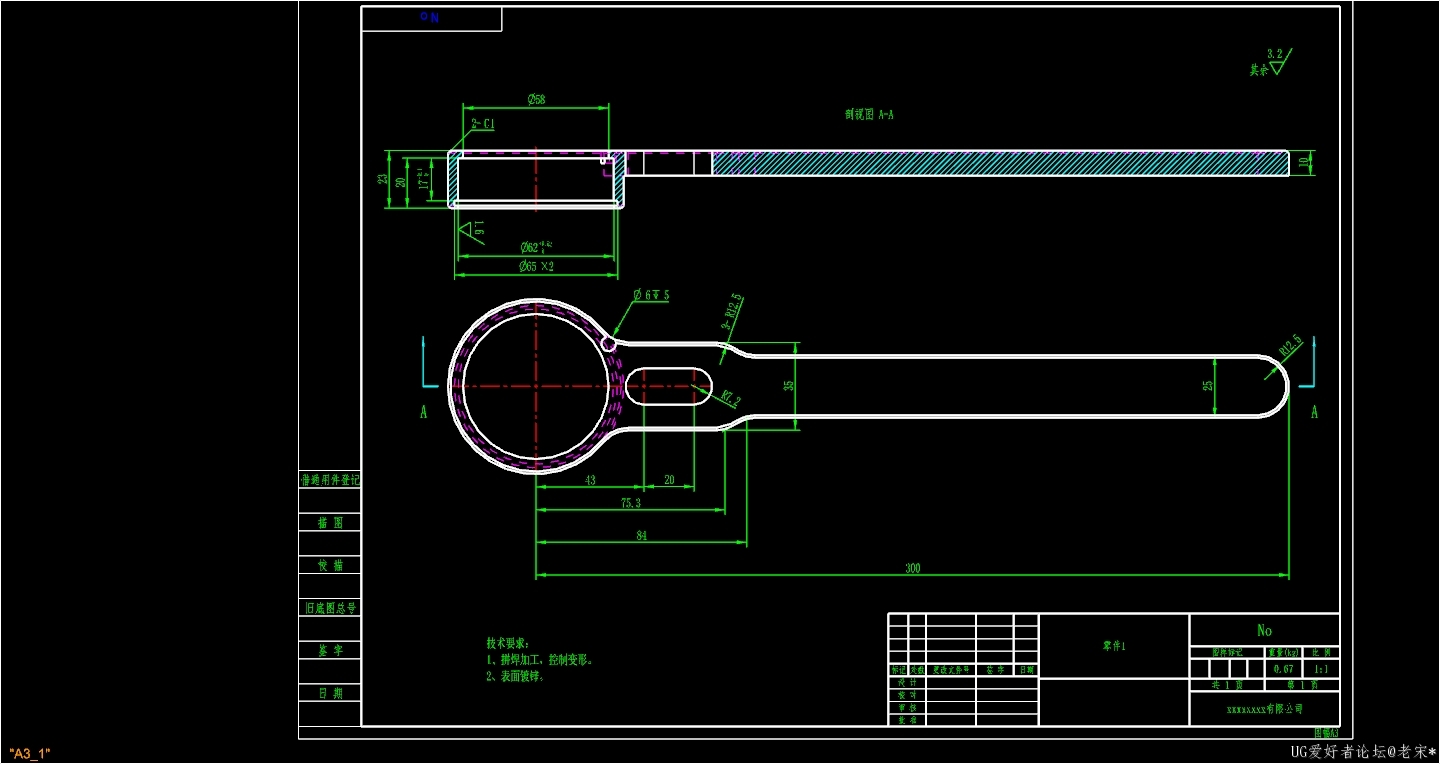
Task: Select the "A3_1" sheet label
Action: [x=29, y=753]
